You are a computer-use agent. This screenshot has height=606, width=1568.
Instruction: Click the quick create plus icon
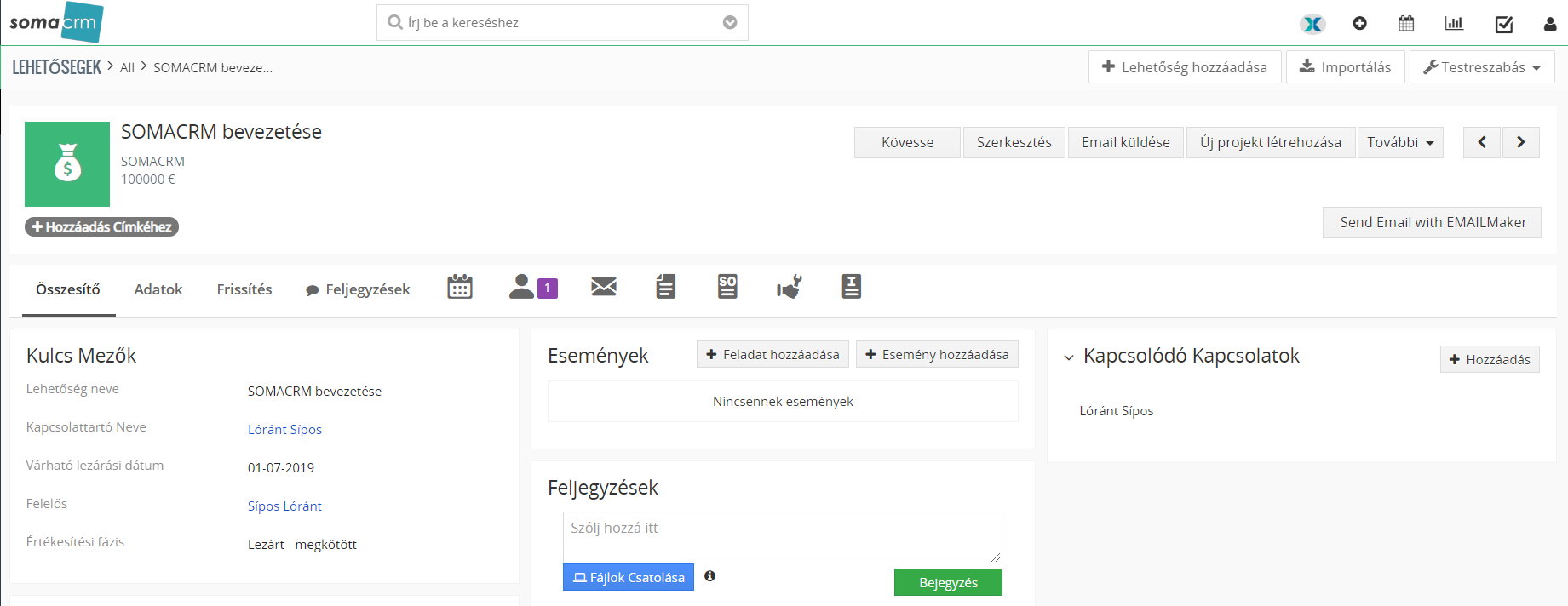[x=1359, y=24]
